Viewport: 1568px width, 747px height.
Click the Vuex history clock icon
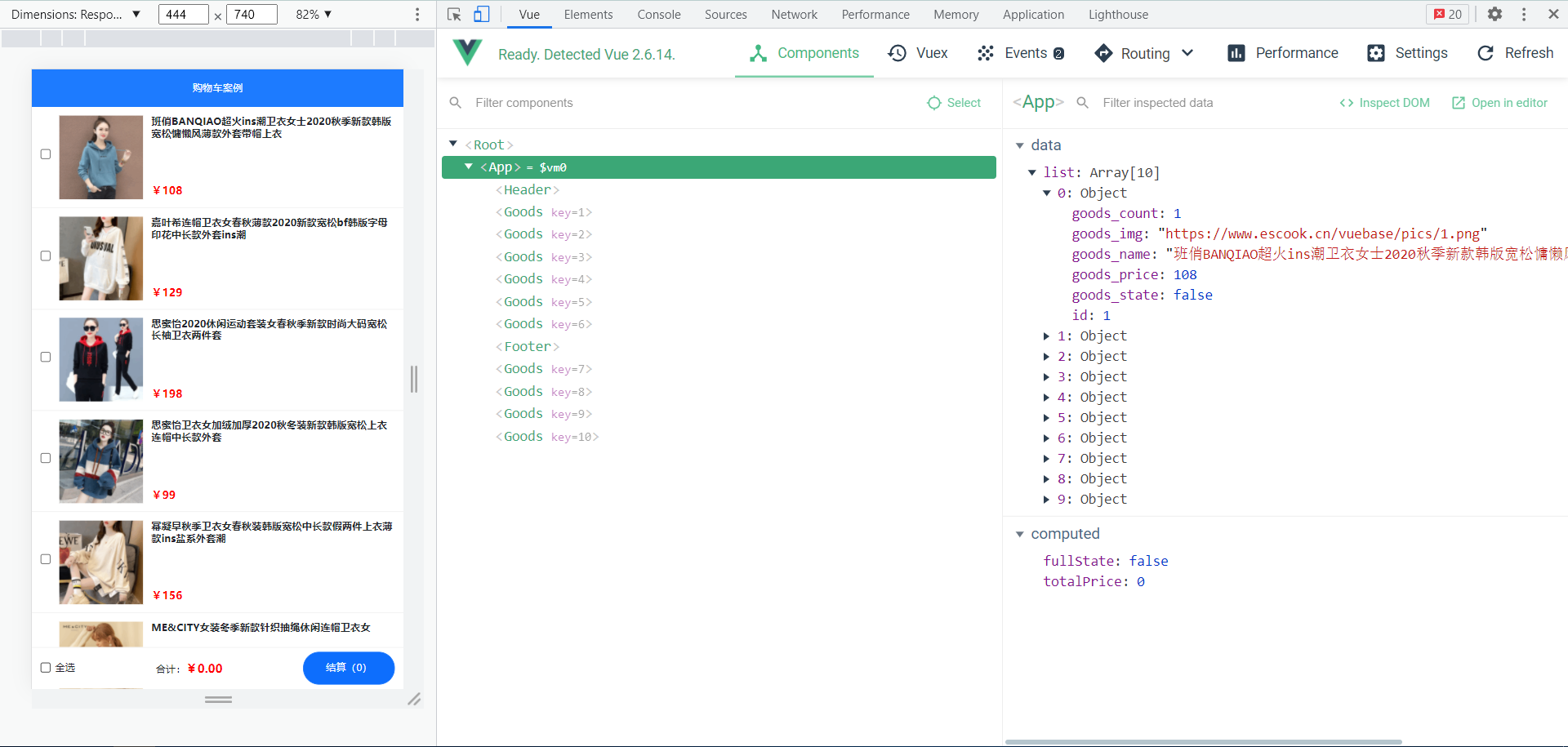(x=898, y=53)
